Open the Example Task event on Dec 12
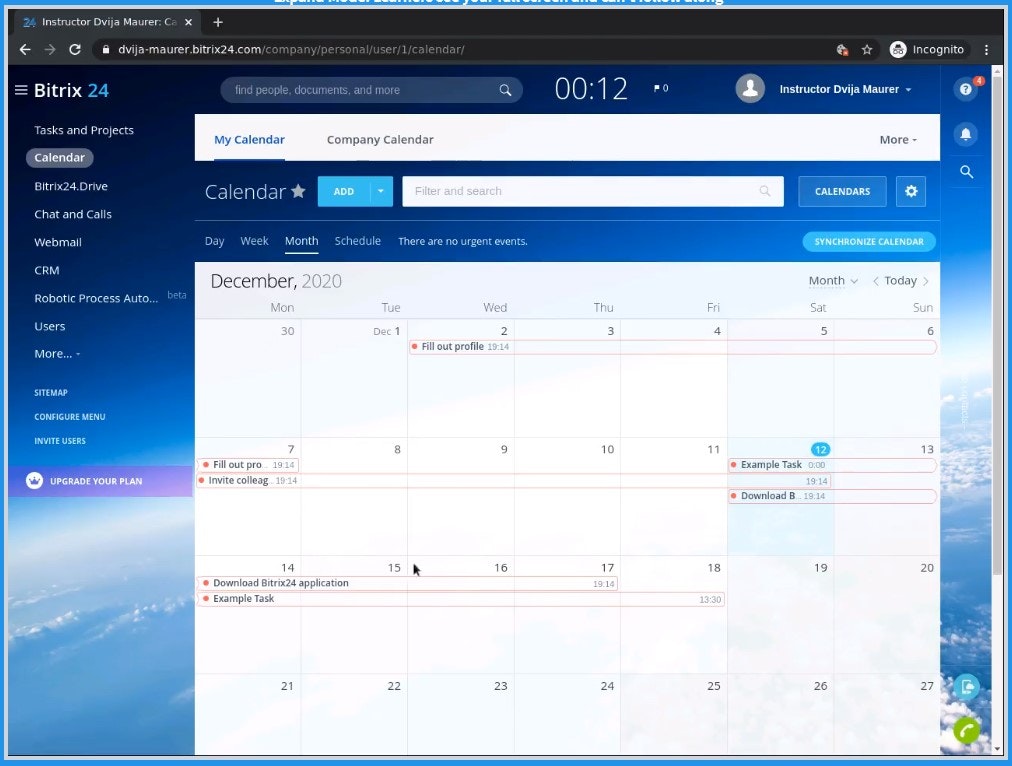 (832, 465)
